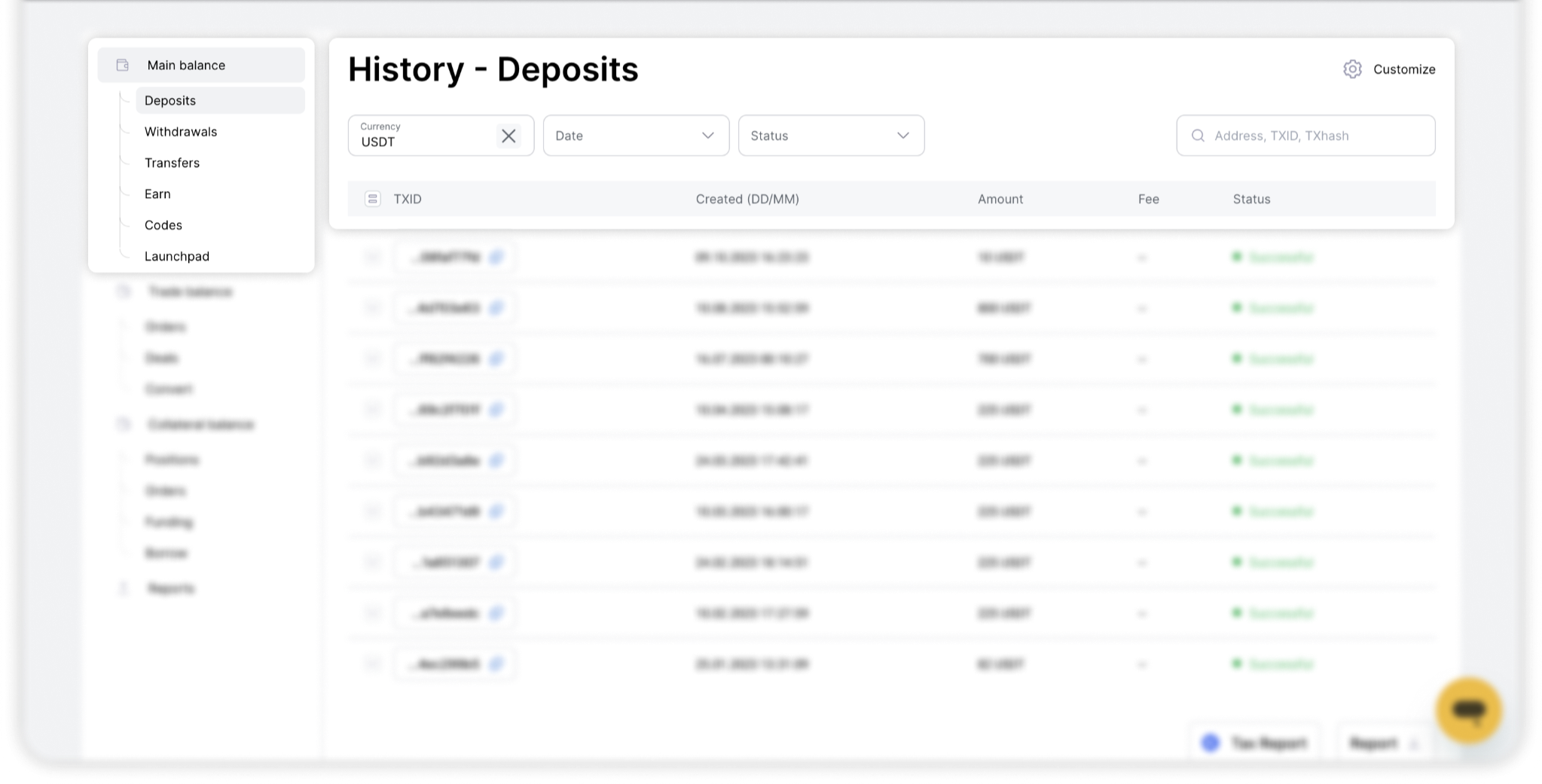Open the Codes sidebar item

click(163, 225)
